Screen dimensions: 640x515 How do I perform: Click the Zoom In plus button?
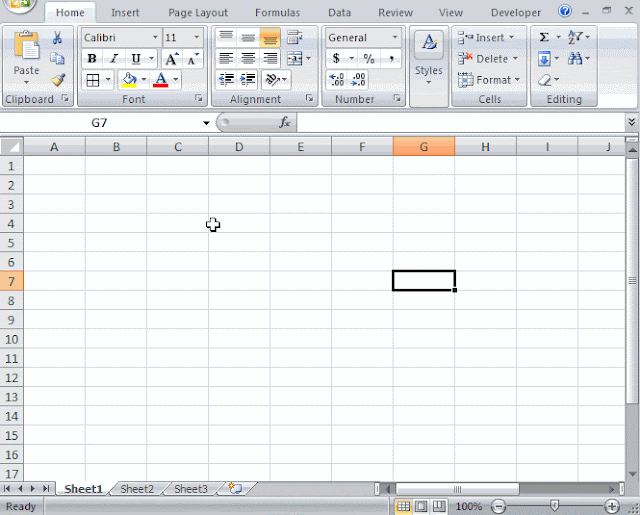(x=612, y=506)
